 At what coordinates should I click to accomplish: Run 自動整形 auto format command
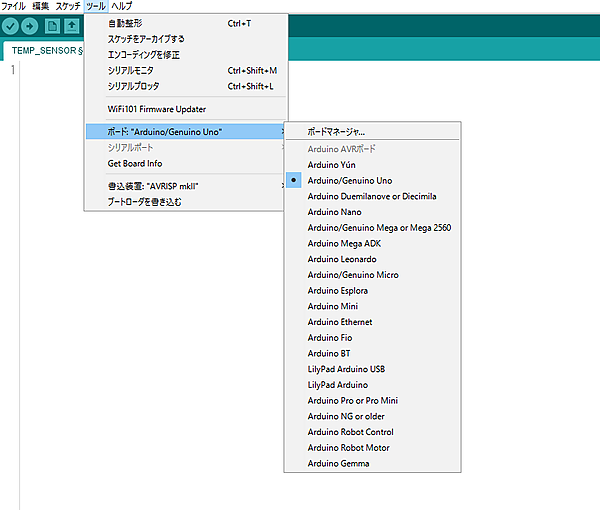coord(126,23)
